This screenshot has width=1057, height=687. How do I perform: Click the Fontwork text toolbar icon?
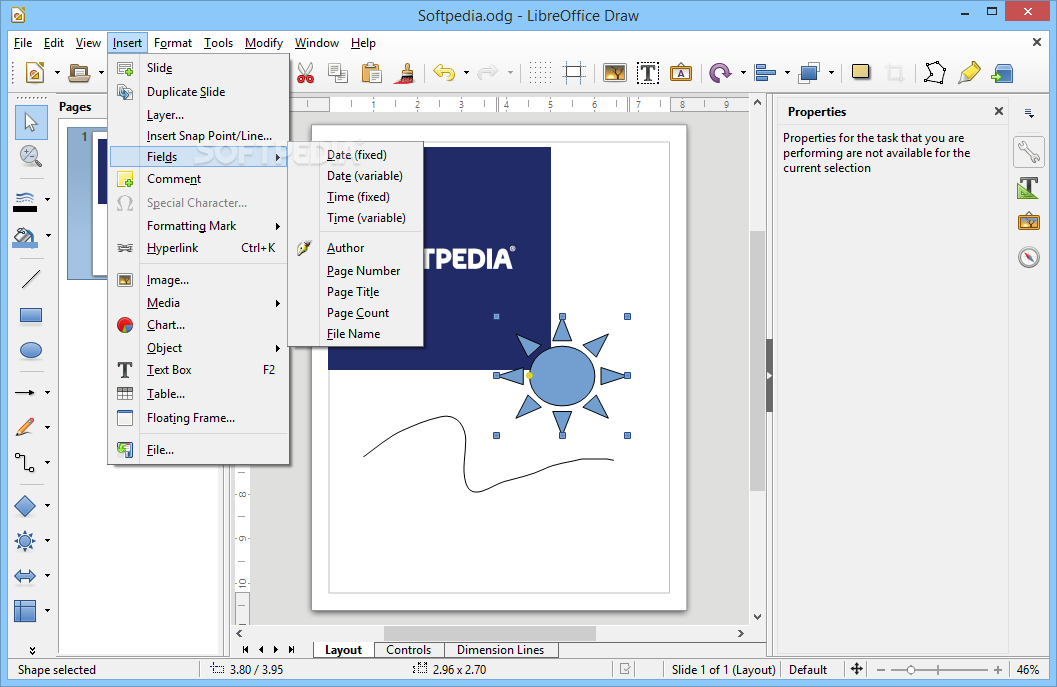point(681,73)
